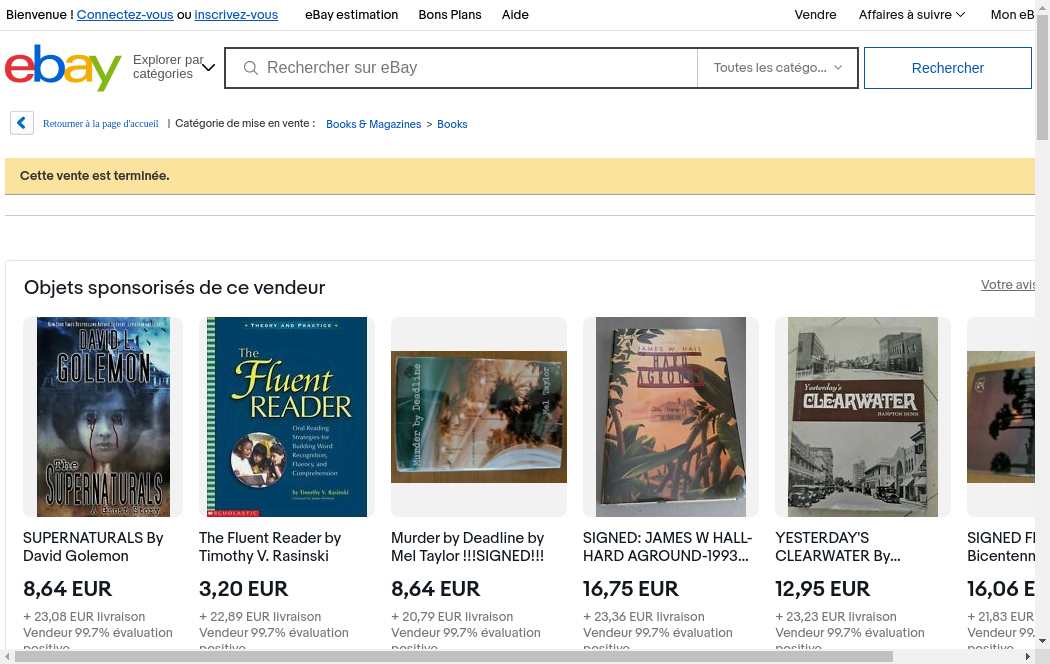Screen dimensions: 1050x664
Task: Click the eBay logo
Action: tap(63, 68)
